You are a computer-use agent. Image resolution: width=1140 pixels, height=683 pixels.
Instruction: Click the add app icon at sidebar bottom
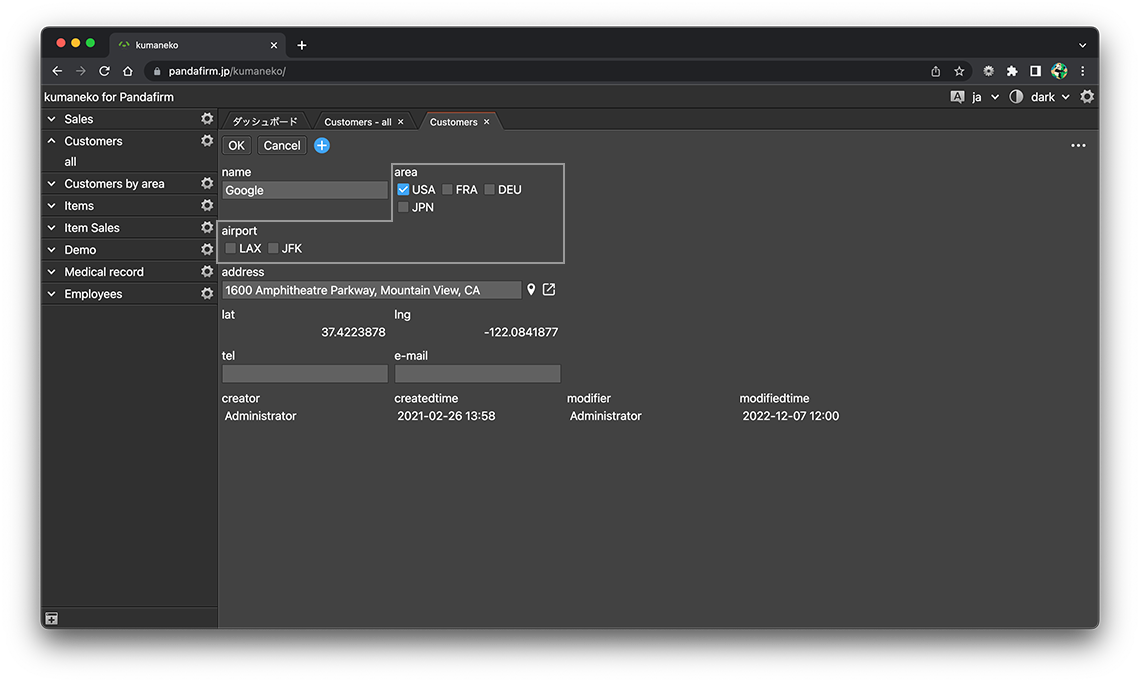(x=52, y=619)
